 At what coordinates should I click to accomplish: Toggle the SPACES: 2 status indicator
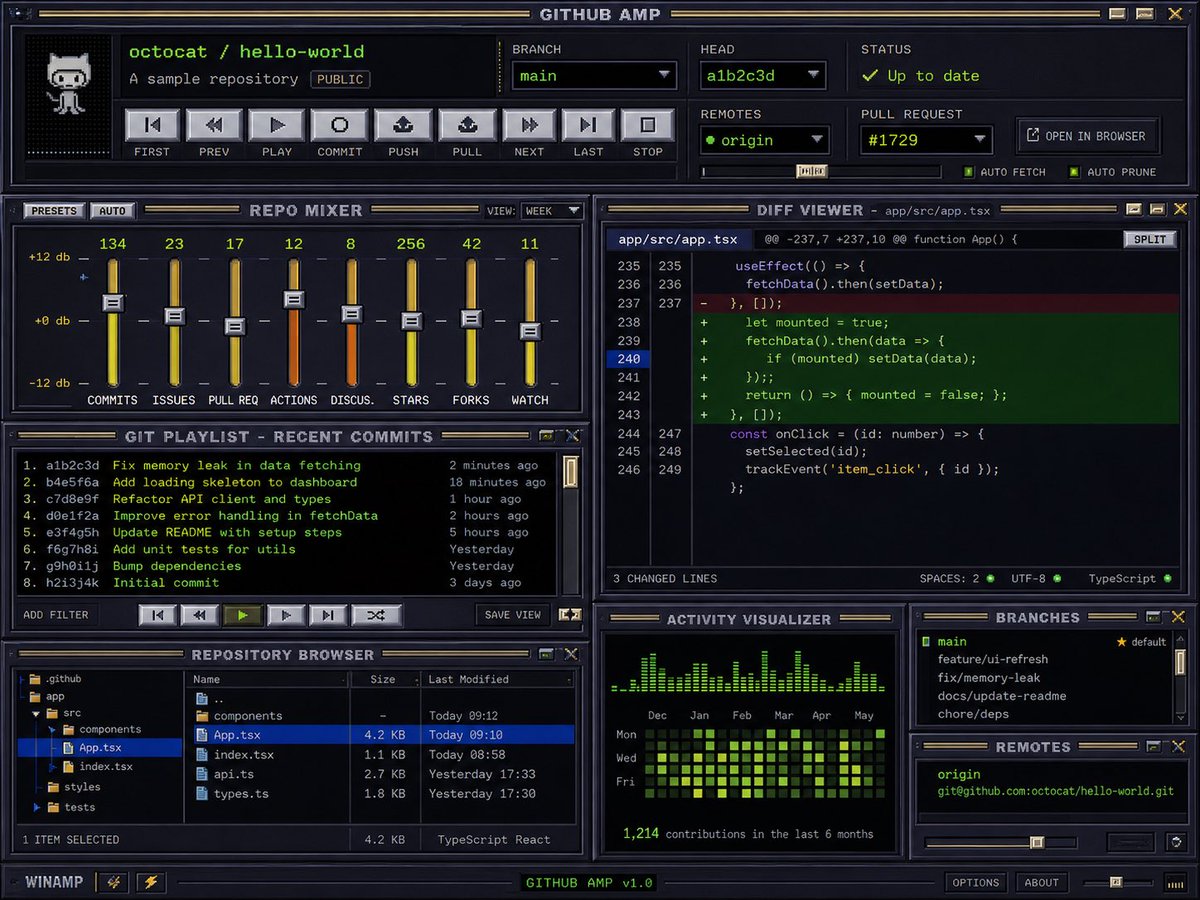990,578
